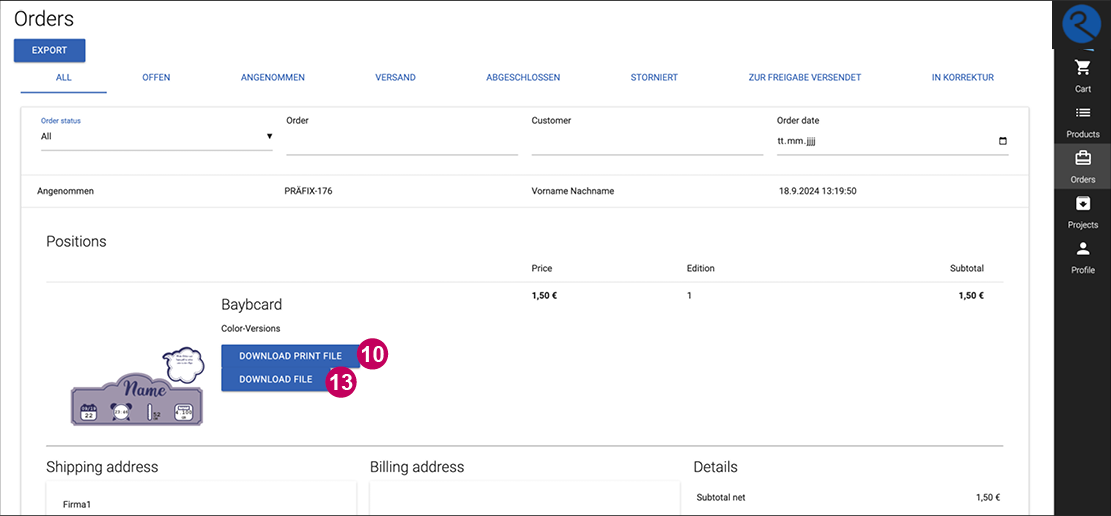Click the blue logo at top right
The image size is (1111, 516).
(x=1081, y=24)
